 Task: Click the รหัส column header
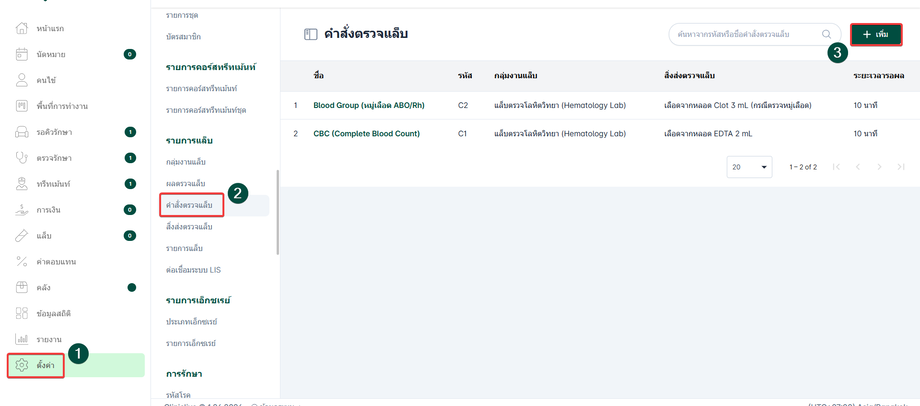tap(465, 76)
